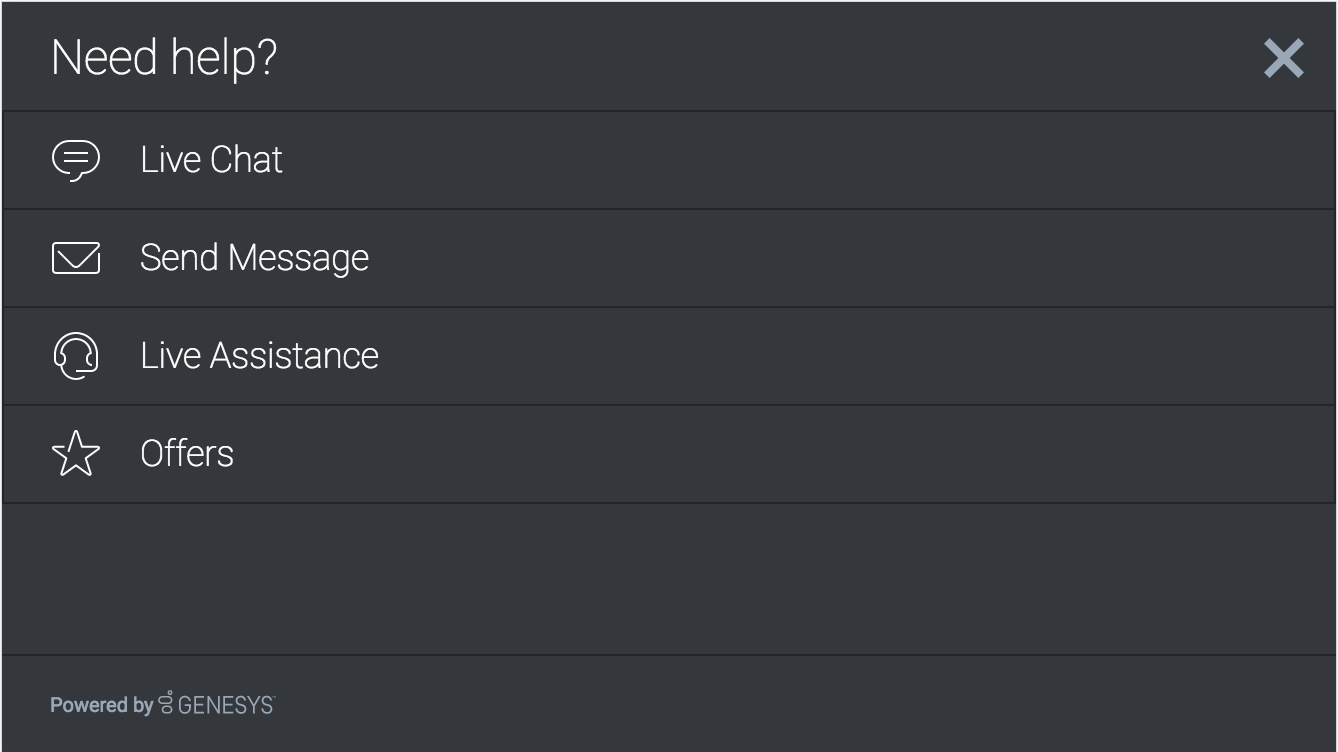Follow the GENESYS brand name link
Image resolution: width=1338 pixels, height=752 pixels.
click(x=225, y=705)
